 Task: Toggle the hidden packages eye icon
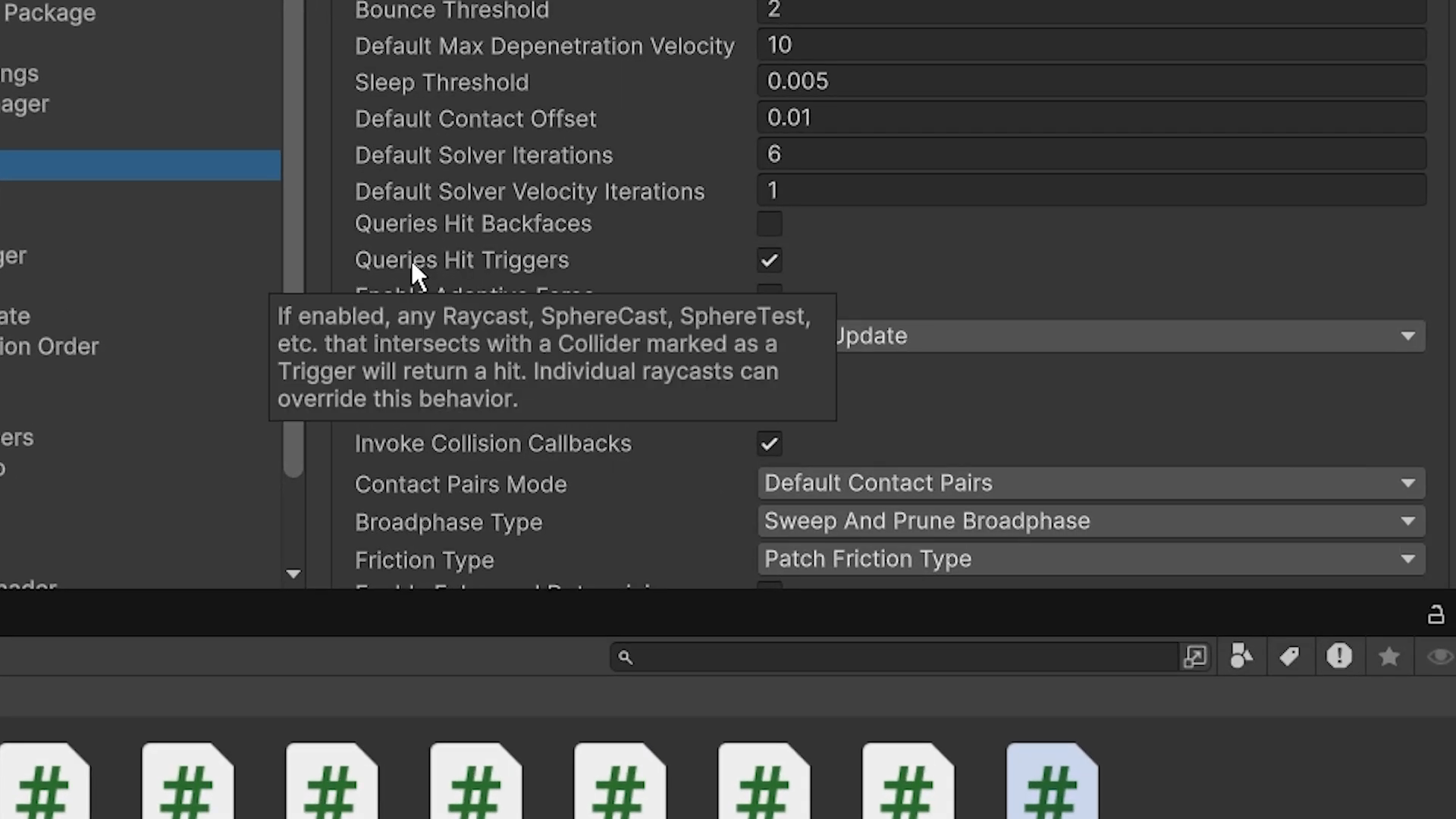(x=1439, y=657)
